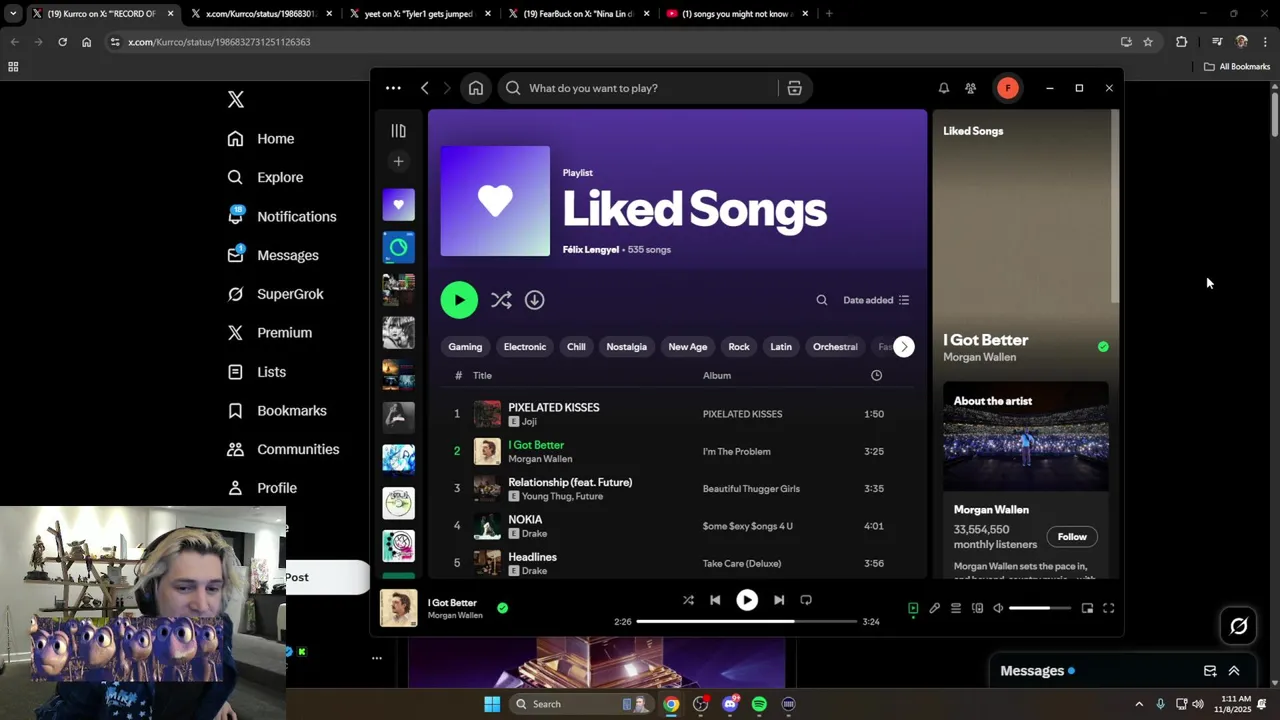1280x720 pixels.
Task: Adjust the Spotify volume slider
Action: point(1039,608)
